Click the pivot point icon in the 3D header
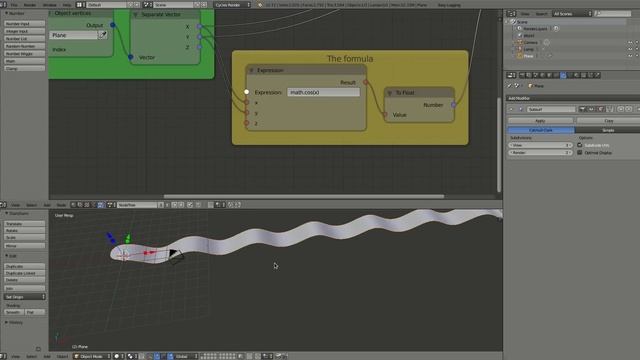Screen dimensions: 640x360 [131, 356]
